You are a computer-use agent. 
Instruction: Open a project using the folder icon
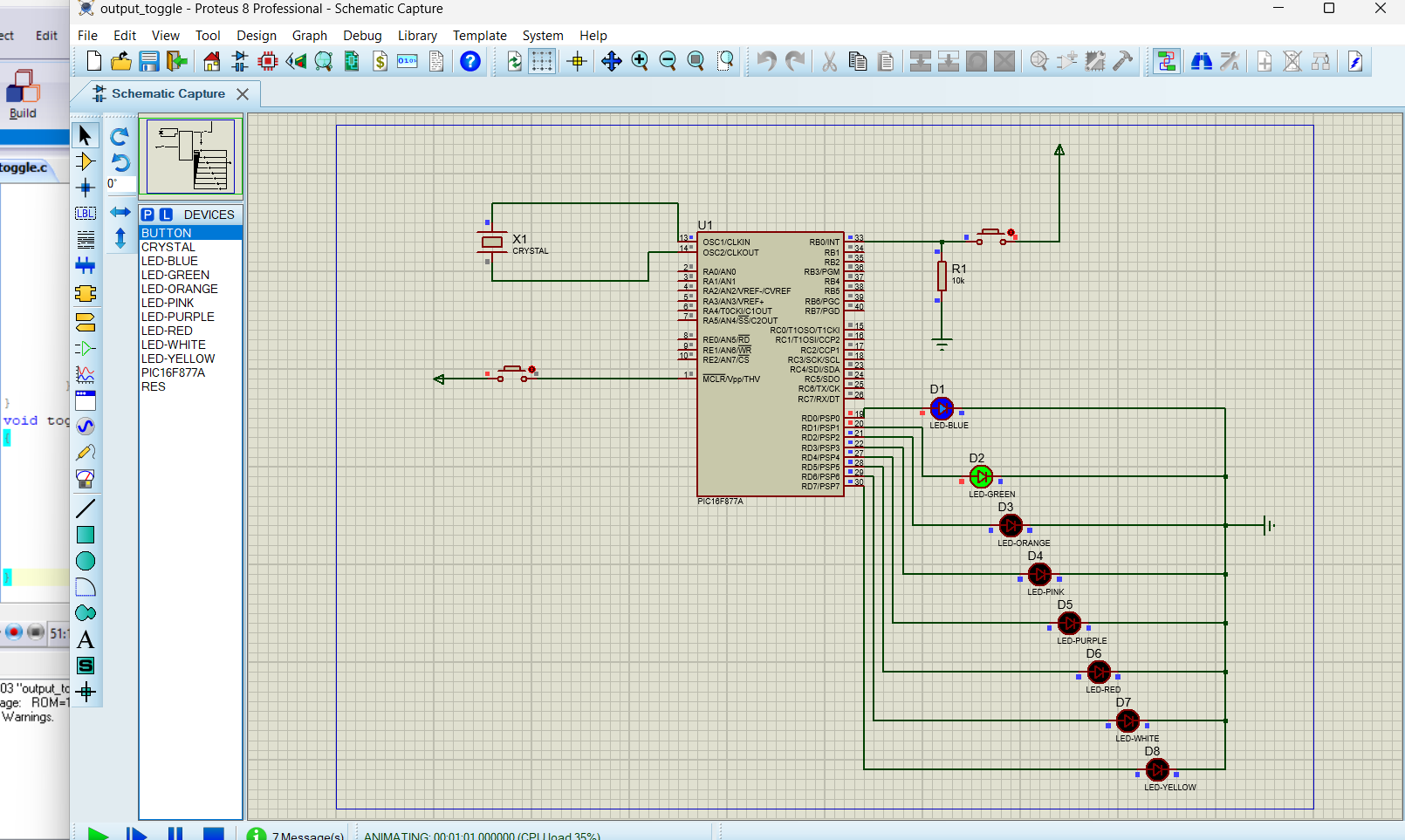[x=121, y=61]
